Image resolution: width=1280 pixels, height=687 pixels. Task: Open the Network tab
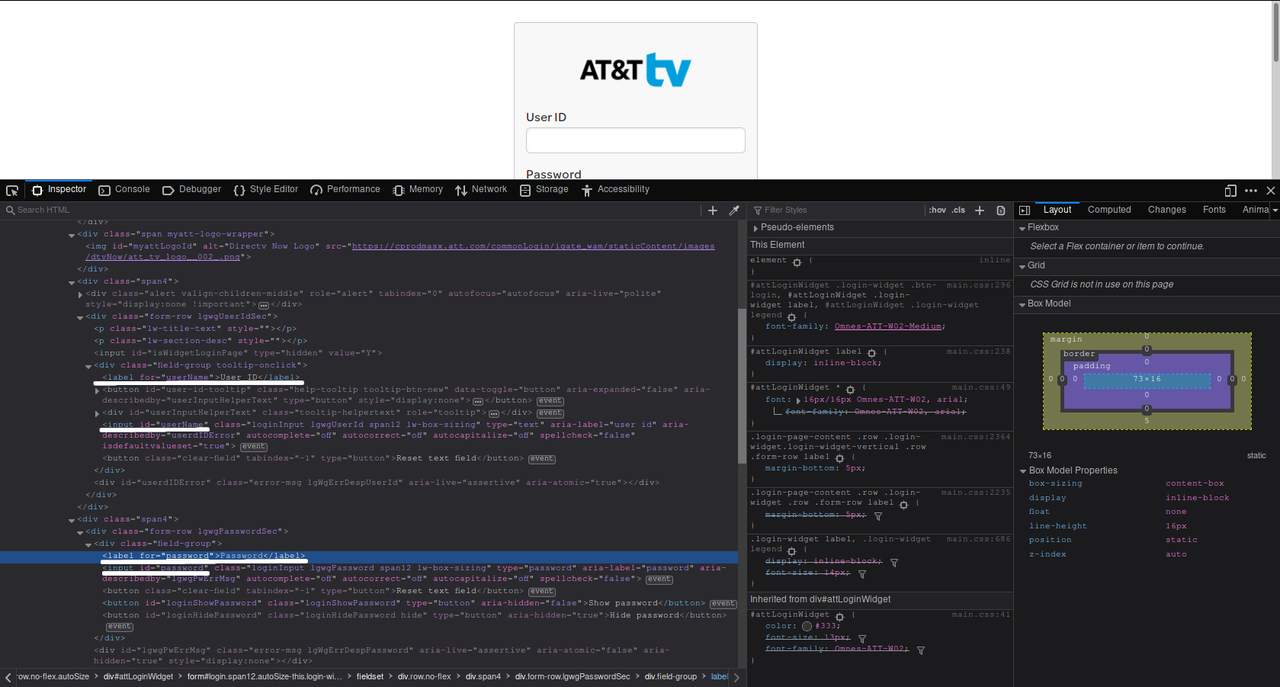pos(480,190)
